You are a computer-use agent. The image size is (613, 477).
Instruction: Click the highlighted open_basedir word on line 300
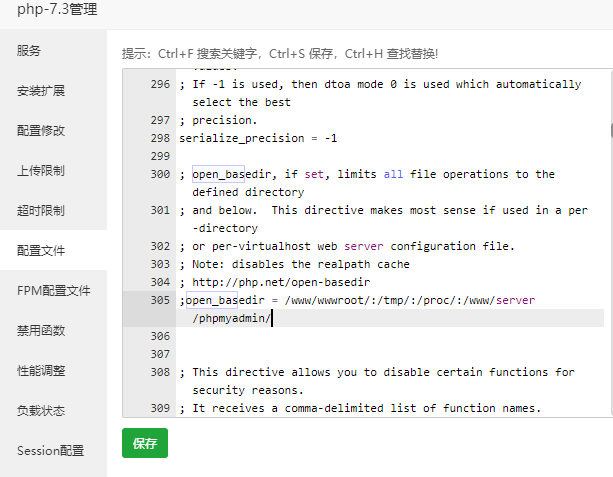pos(218,174)
